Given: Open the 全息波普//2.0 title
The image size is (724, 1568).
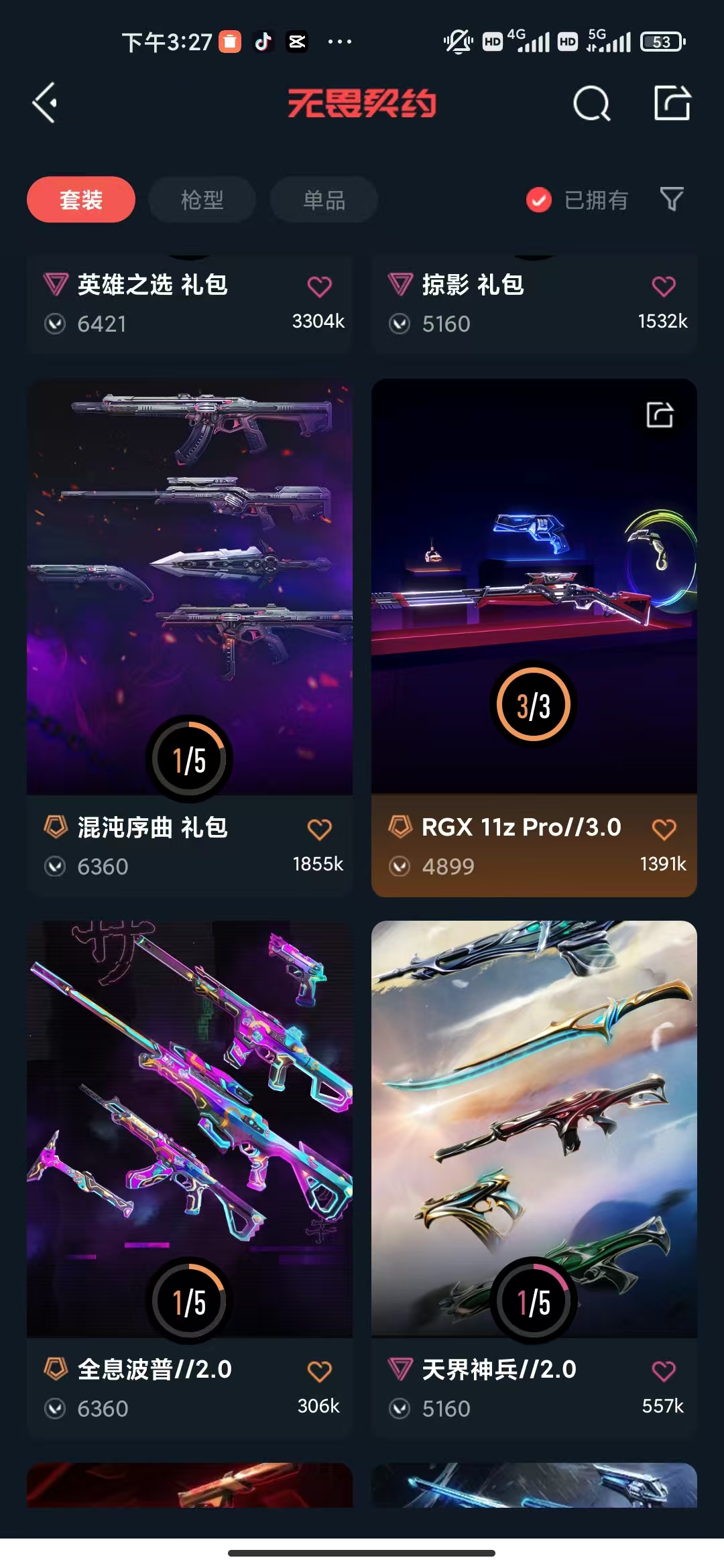Looking at the screenshot, I should (x=155, y=1369).
